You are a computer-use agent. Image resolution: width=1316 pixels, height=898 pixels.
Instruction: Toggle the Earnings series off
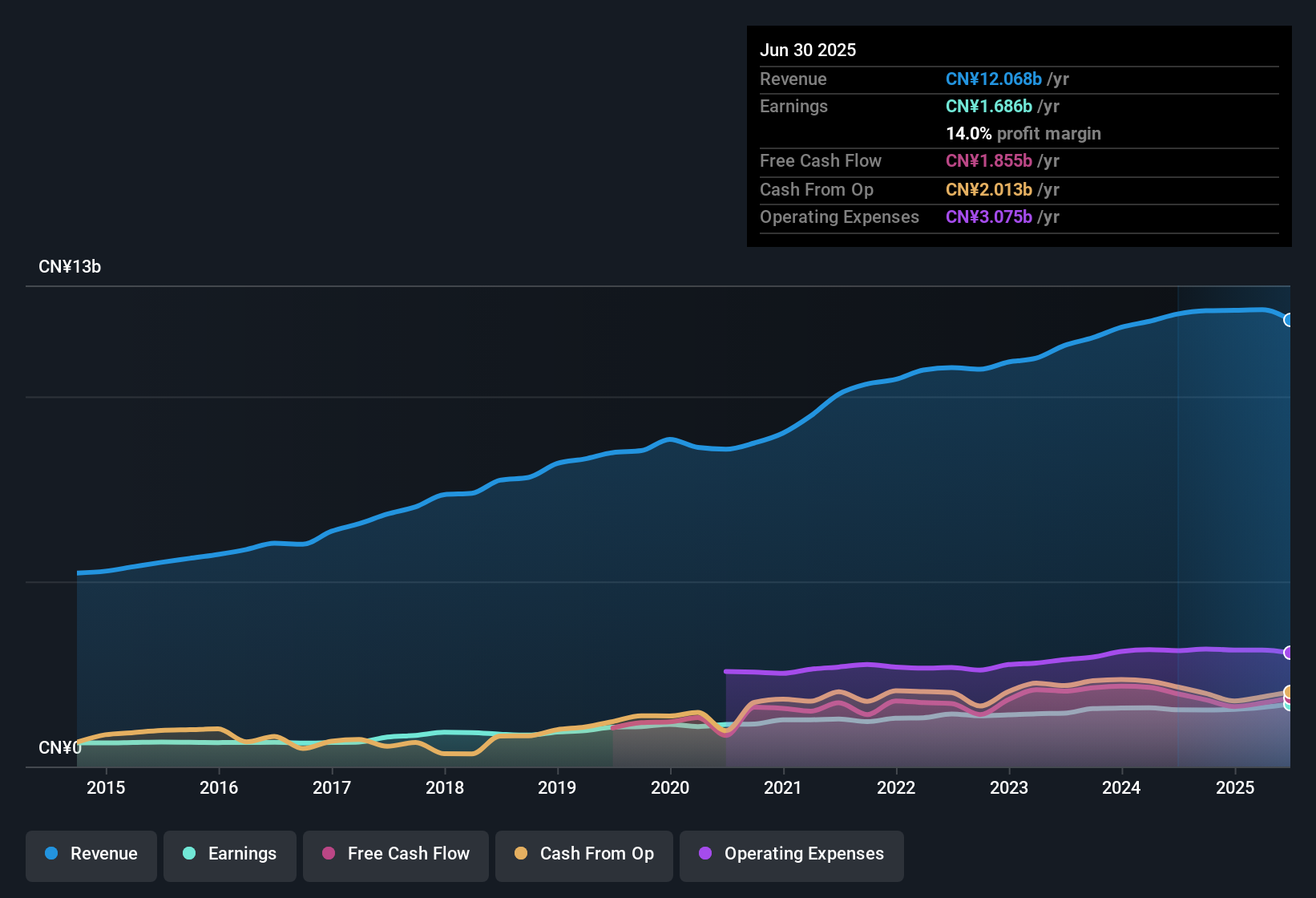point(229,854)
